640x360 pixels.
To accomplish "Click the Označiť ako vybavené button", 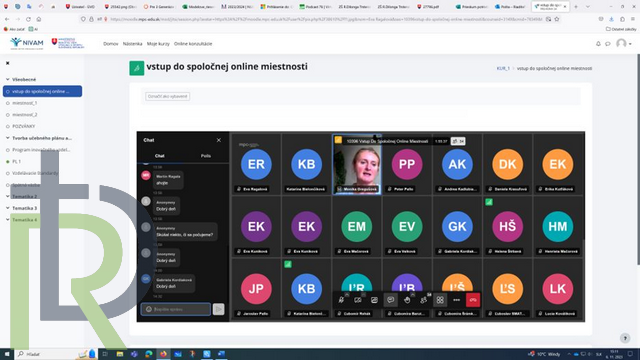I will tap(167, 96).
